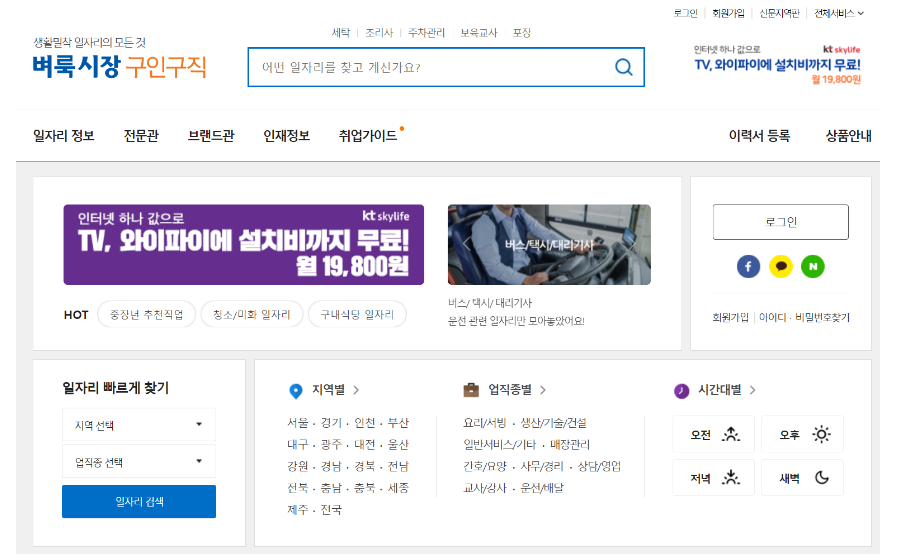Select 서울 in the region list
The image size is (907, 560).
297,423
